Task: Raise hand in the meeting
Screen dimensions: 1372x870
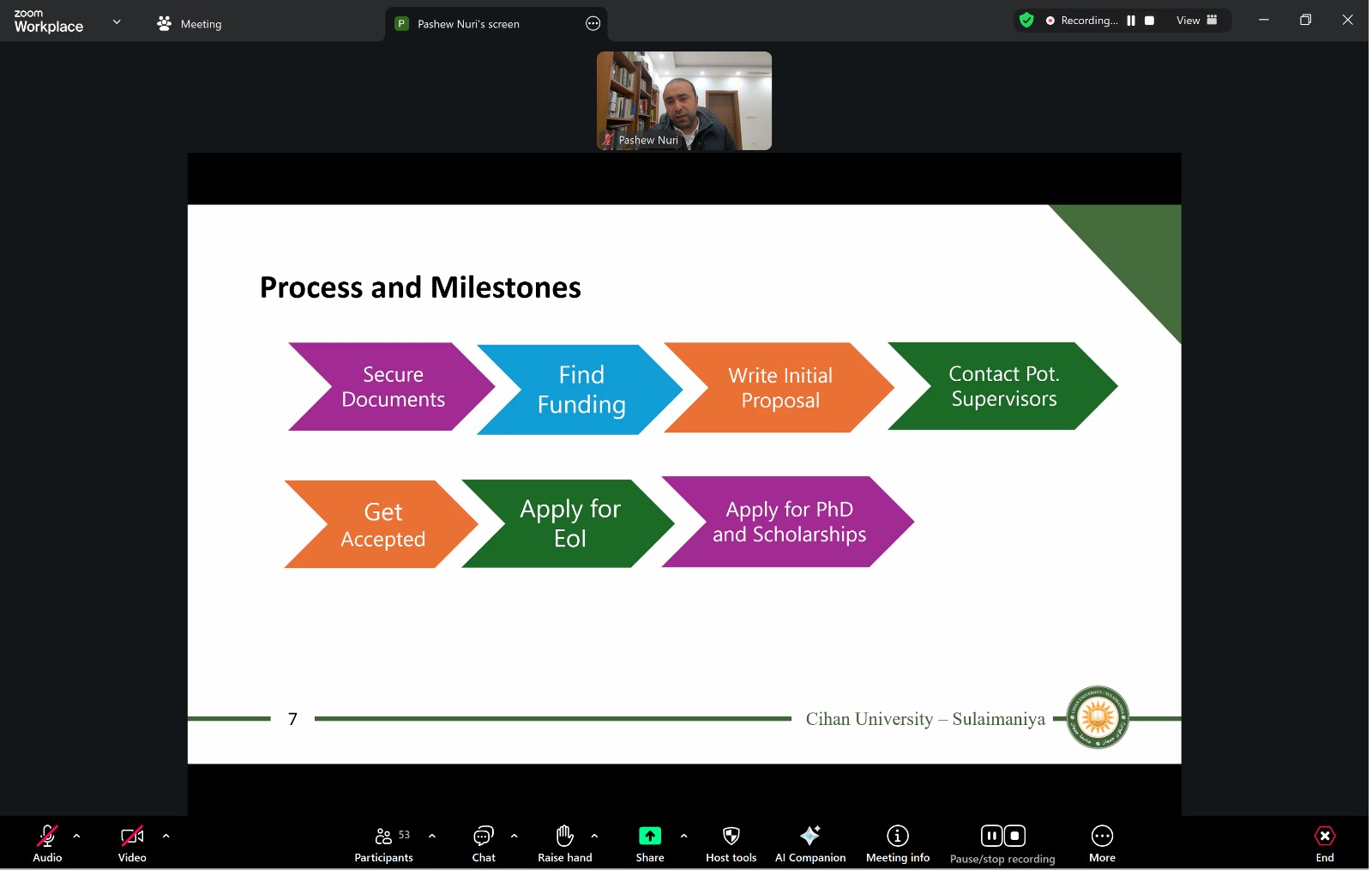Action: coord(564,843)
